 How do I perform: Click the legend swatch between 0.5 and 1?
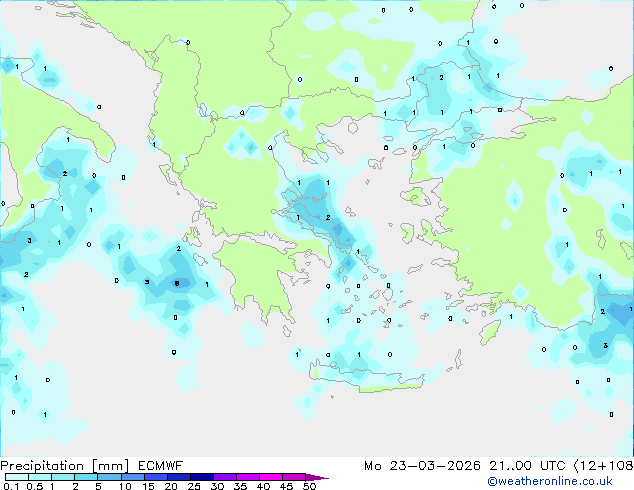[x=40, y=477]
